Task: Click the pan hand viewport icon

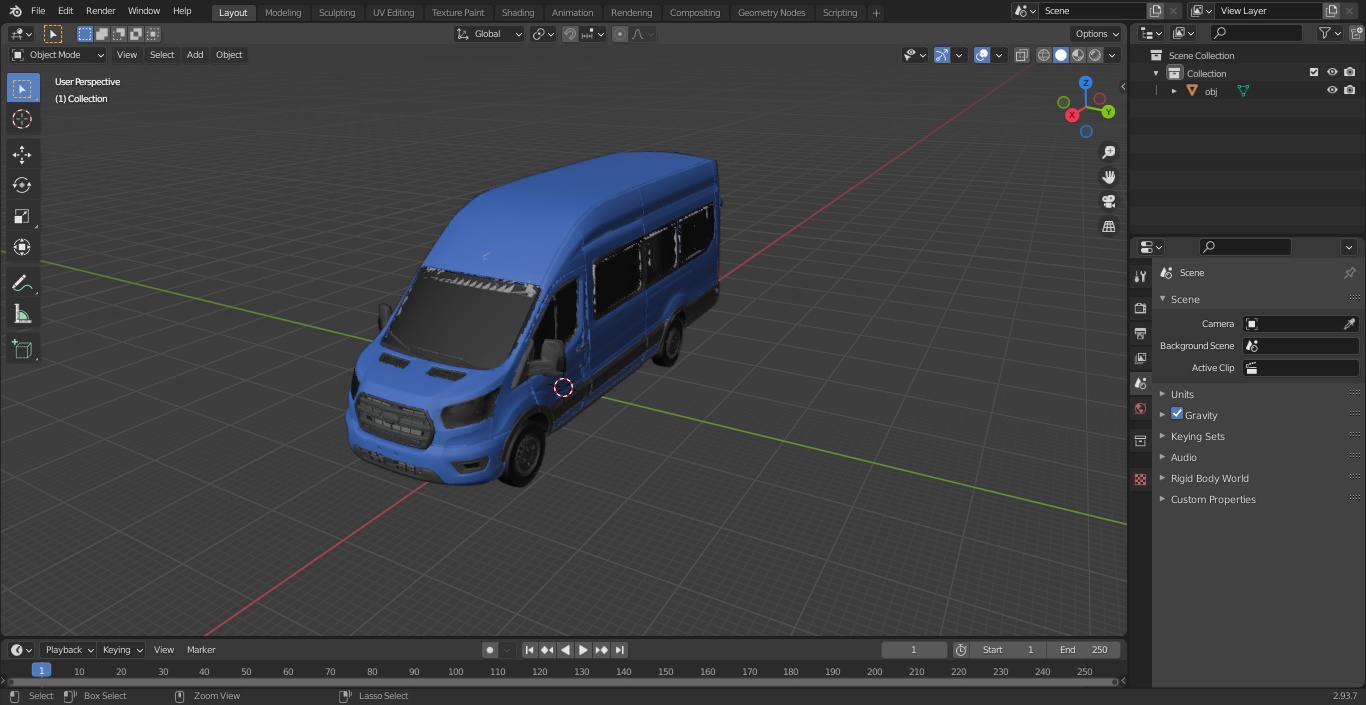Action: [x=1108, y=177]
